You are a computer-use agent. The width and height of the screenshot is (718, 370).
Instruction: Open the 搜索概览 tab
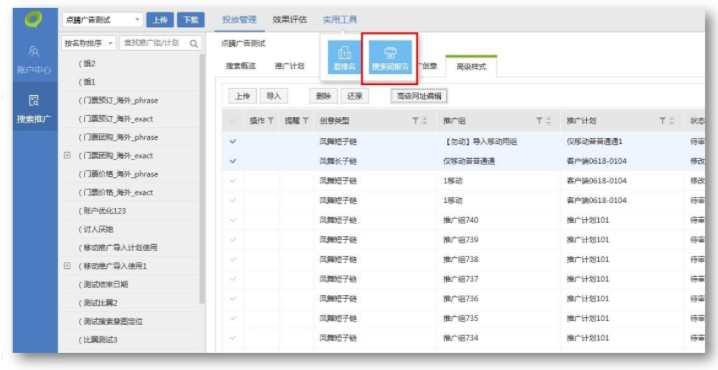tap(240, 66)
